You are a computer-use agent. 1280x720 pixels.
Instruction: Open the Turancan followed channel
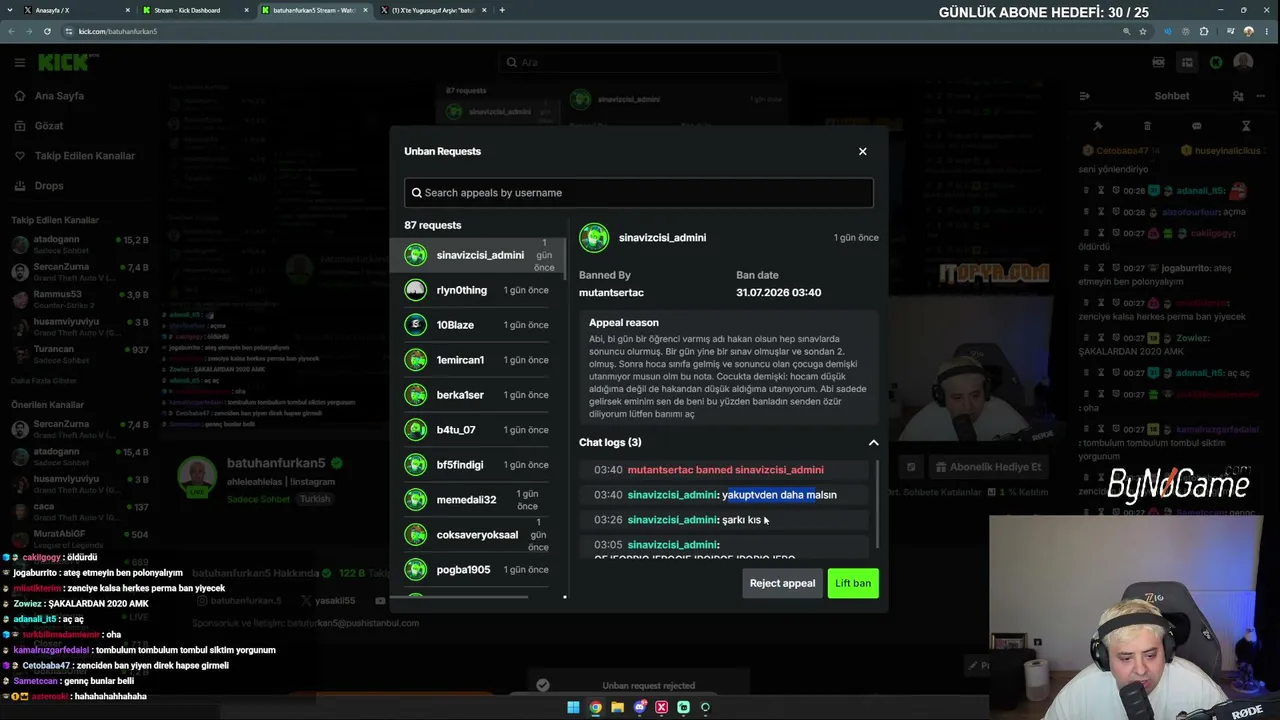[80, 353]
